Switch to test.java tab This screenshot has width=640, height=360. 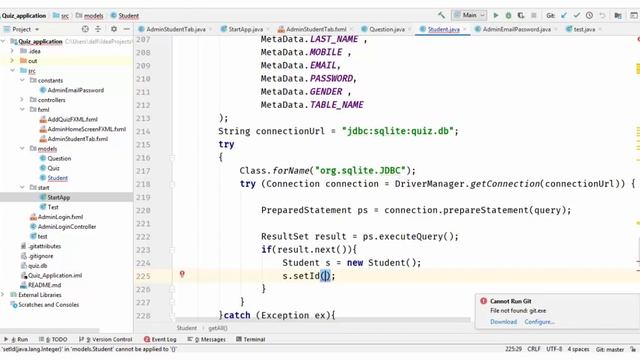coord(584,29)
